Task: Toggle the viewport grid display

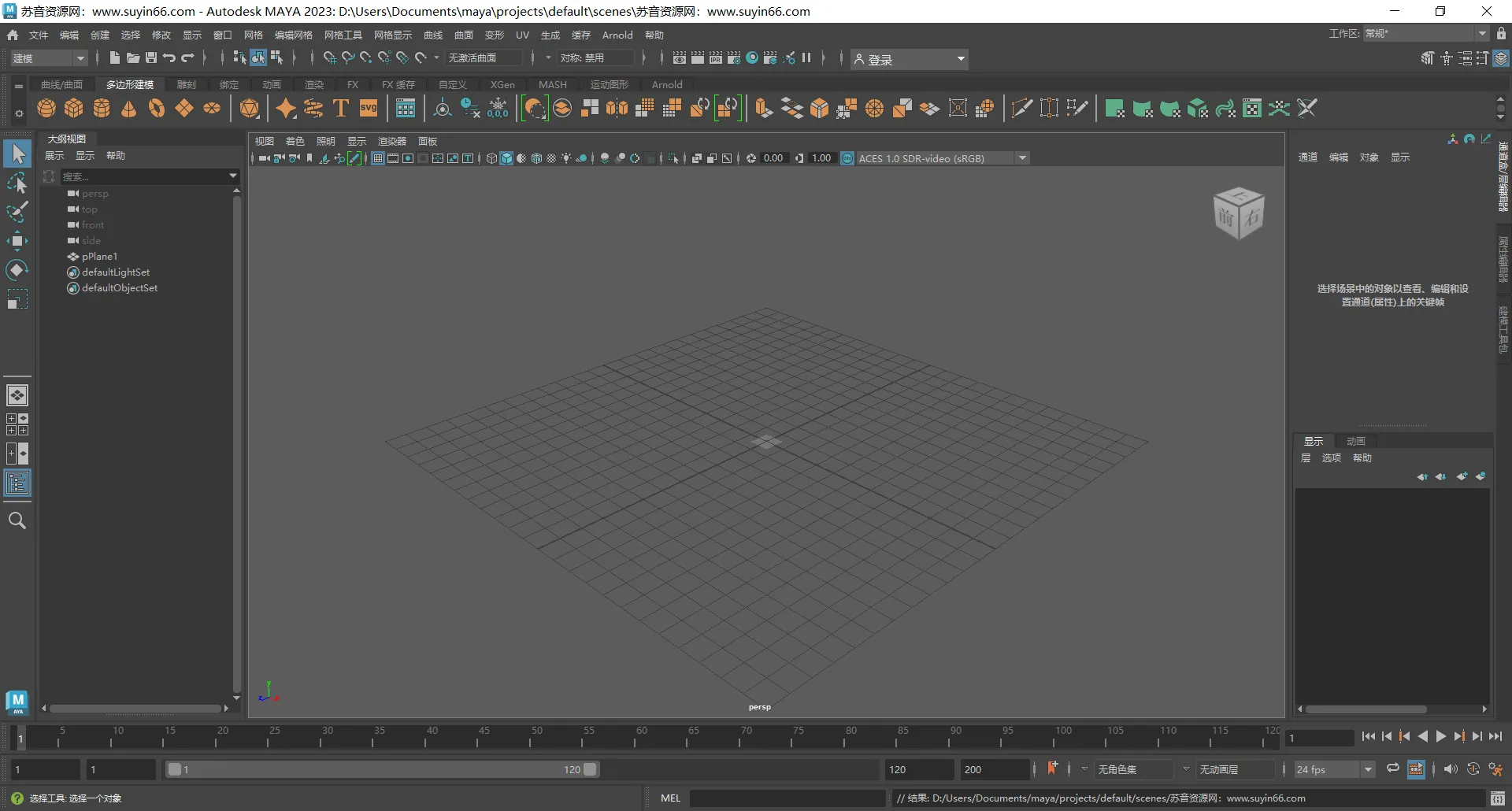Action: (x=378, y=157)
